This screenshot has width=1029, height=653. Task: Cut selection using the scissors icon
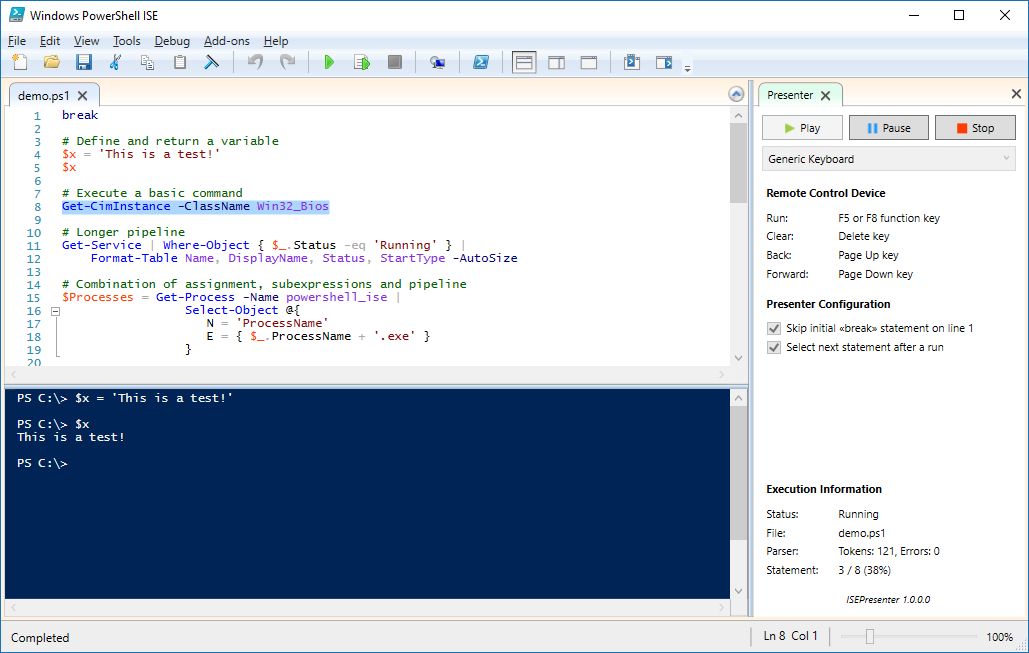pos(115,62)
